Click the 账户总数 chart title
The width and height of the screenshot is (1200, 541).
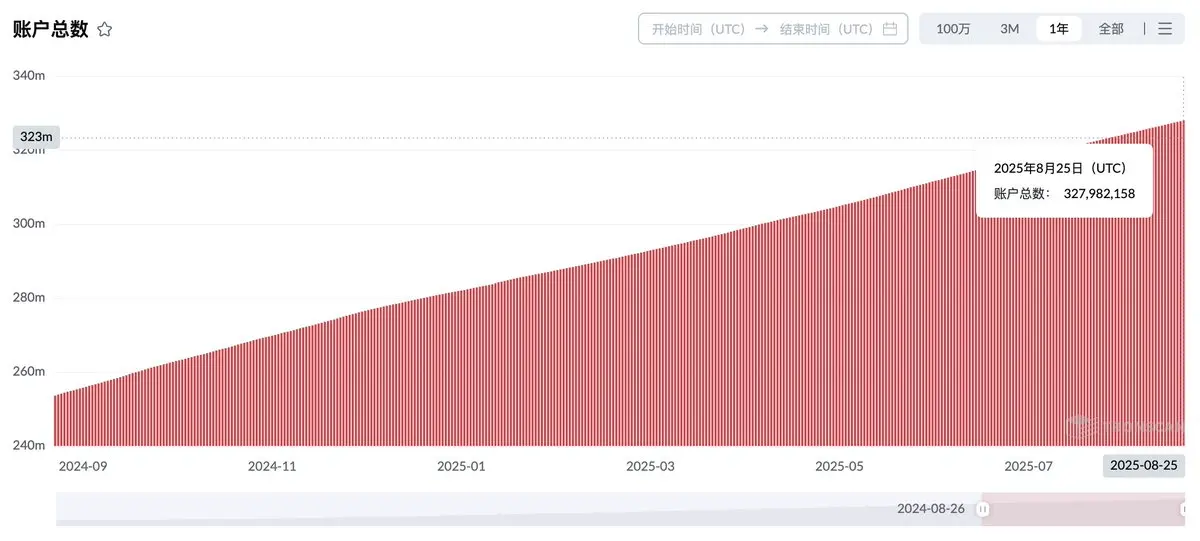(50, 30)
